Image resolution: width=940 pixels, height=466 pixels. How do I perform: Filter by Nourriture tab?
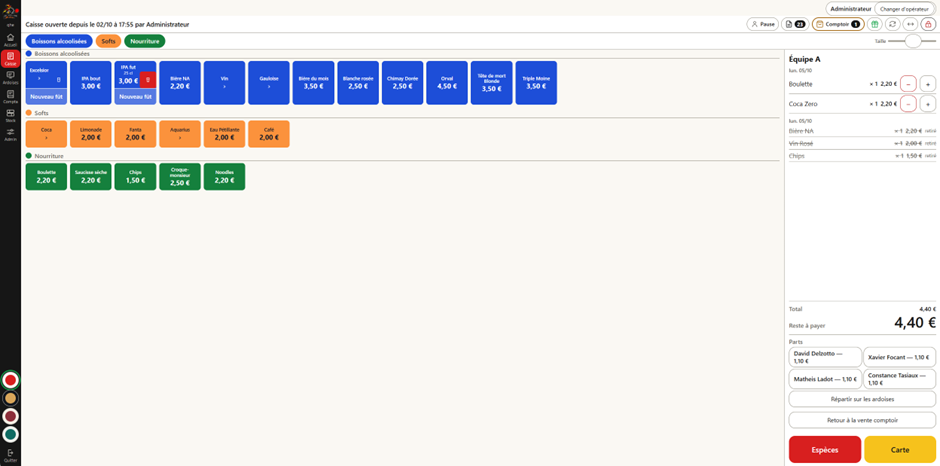[144, 41]
